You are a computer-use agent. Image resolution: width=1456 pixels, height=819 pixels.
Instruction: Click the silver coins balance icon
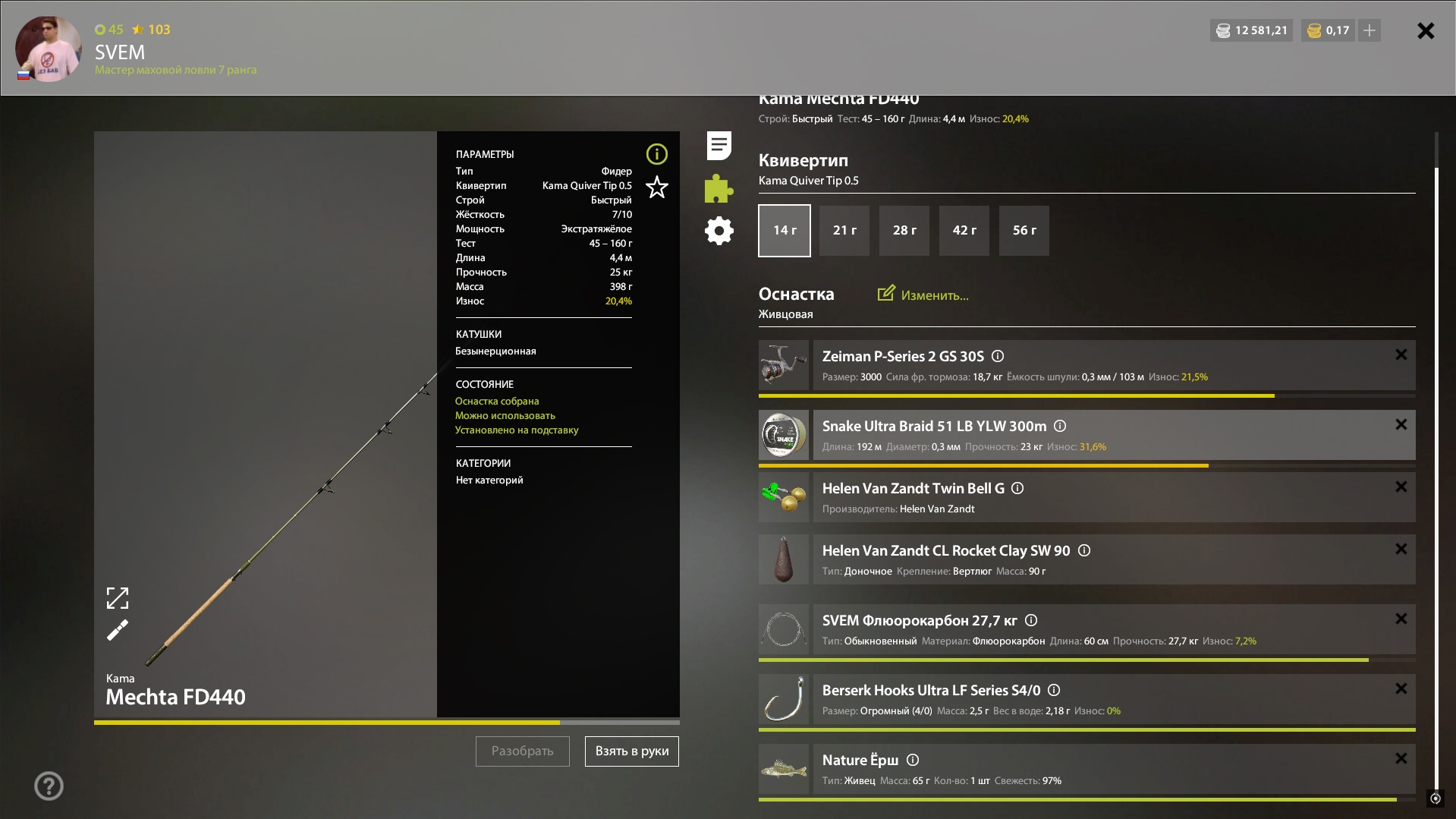tap(1223, 30)
